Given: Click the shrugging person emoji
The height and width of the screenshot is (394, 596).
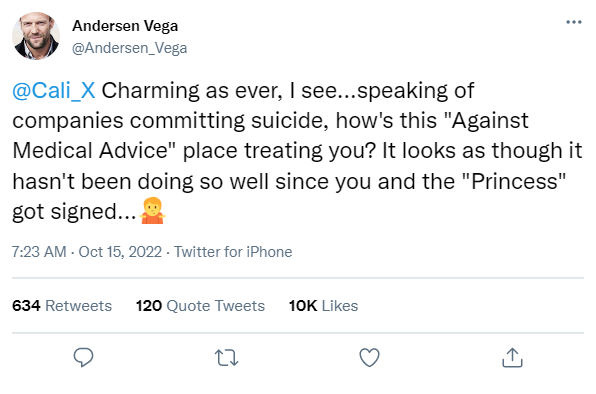Looking at the screenshot, I should coord(152,210).
